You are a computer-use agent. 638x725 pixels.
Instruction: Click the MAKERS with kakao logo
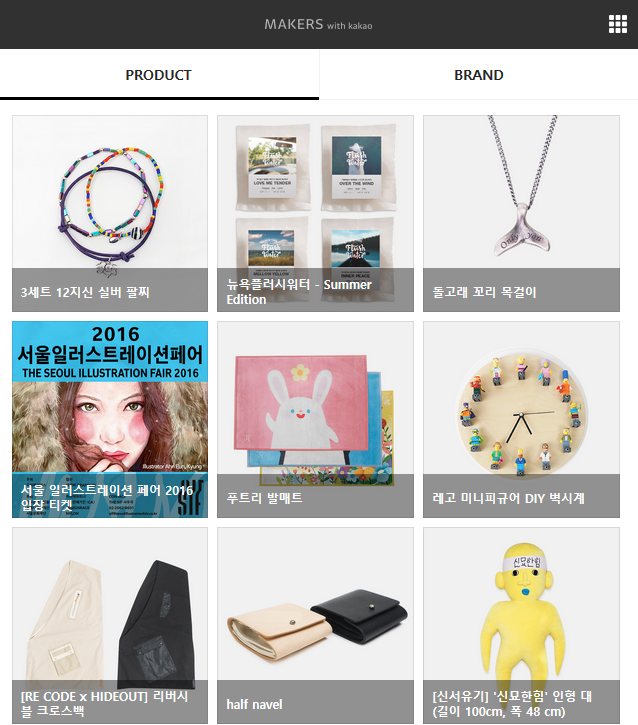(x=318, y=24)
